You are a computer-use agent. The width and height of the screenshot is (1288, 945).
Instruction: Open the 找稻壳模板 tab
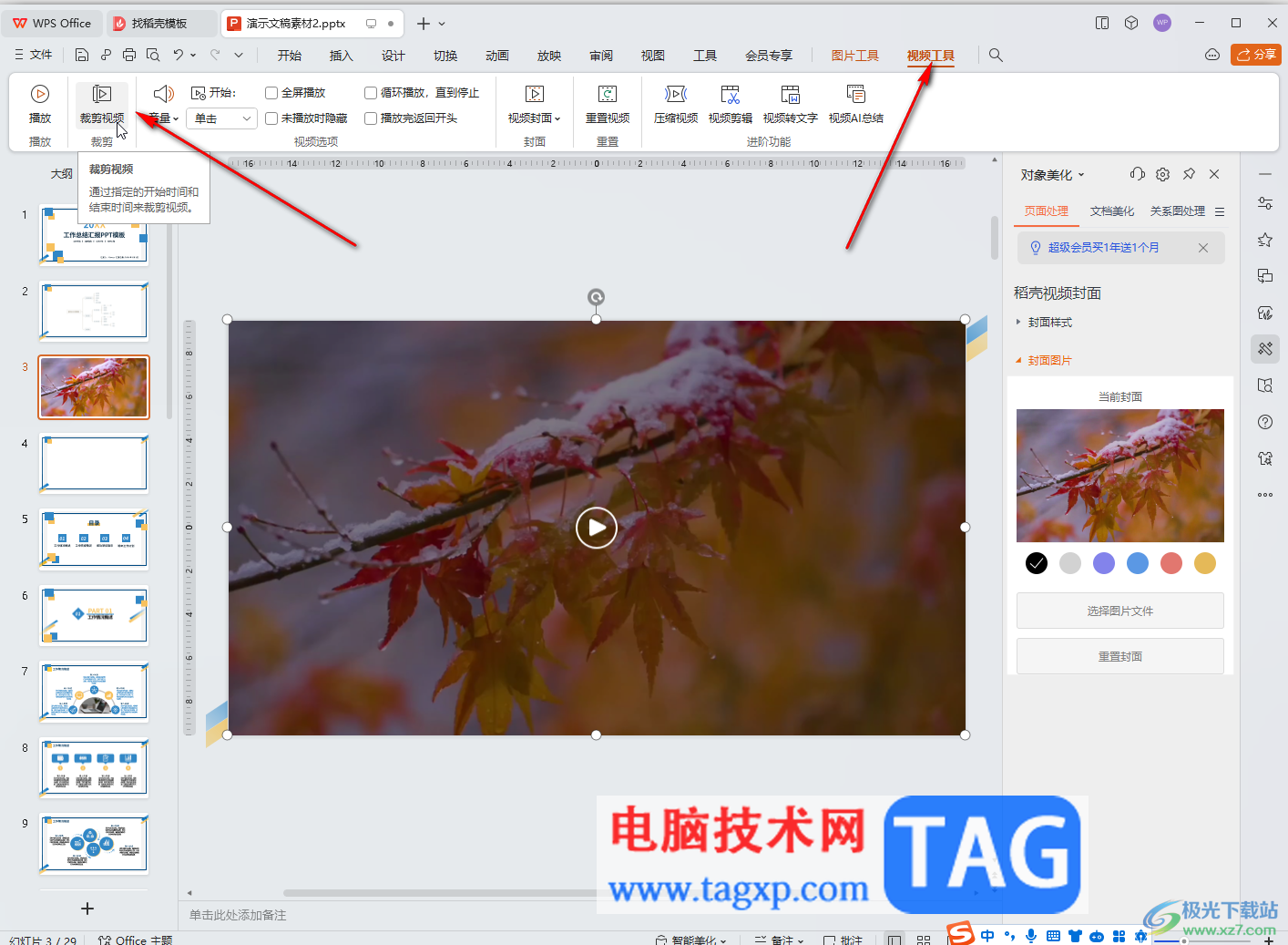pyautogui.click(x=160, y=24)
